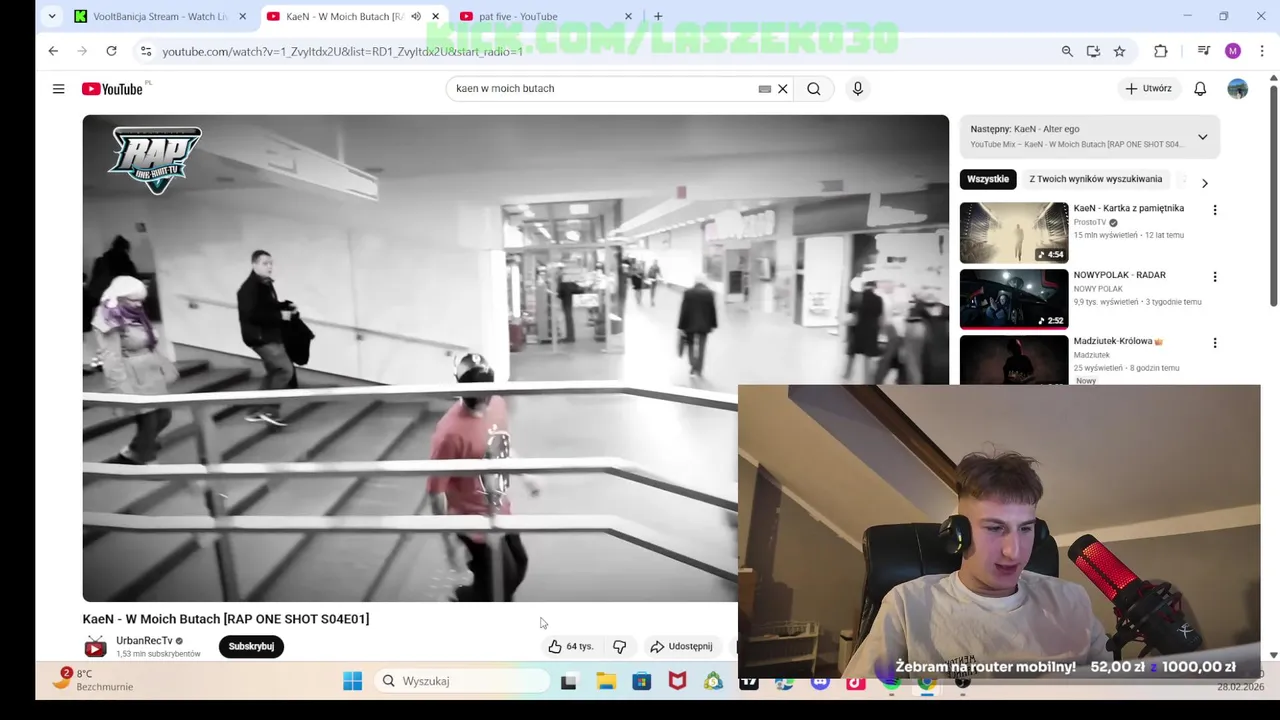Screen dimensions: 1280x720
Task: Select the Wszystkie filter chip
Action: point(988,179)
